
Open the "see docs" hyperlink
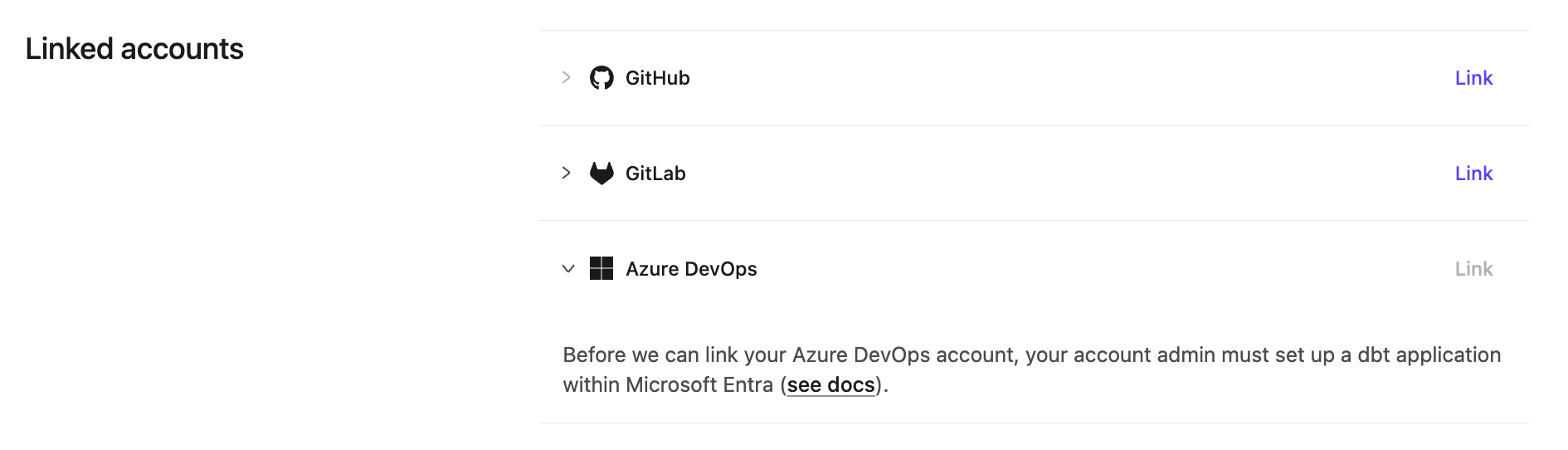pos(830,385)
